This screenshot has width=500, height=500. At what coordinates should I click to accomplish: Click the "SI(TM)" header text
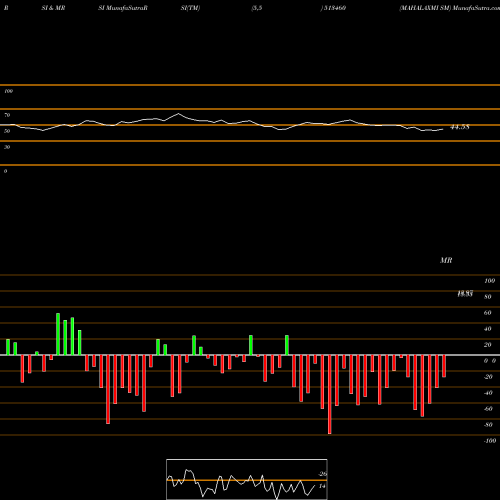pos(190,8)
